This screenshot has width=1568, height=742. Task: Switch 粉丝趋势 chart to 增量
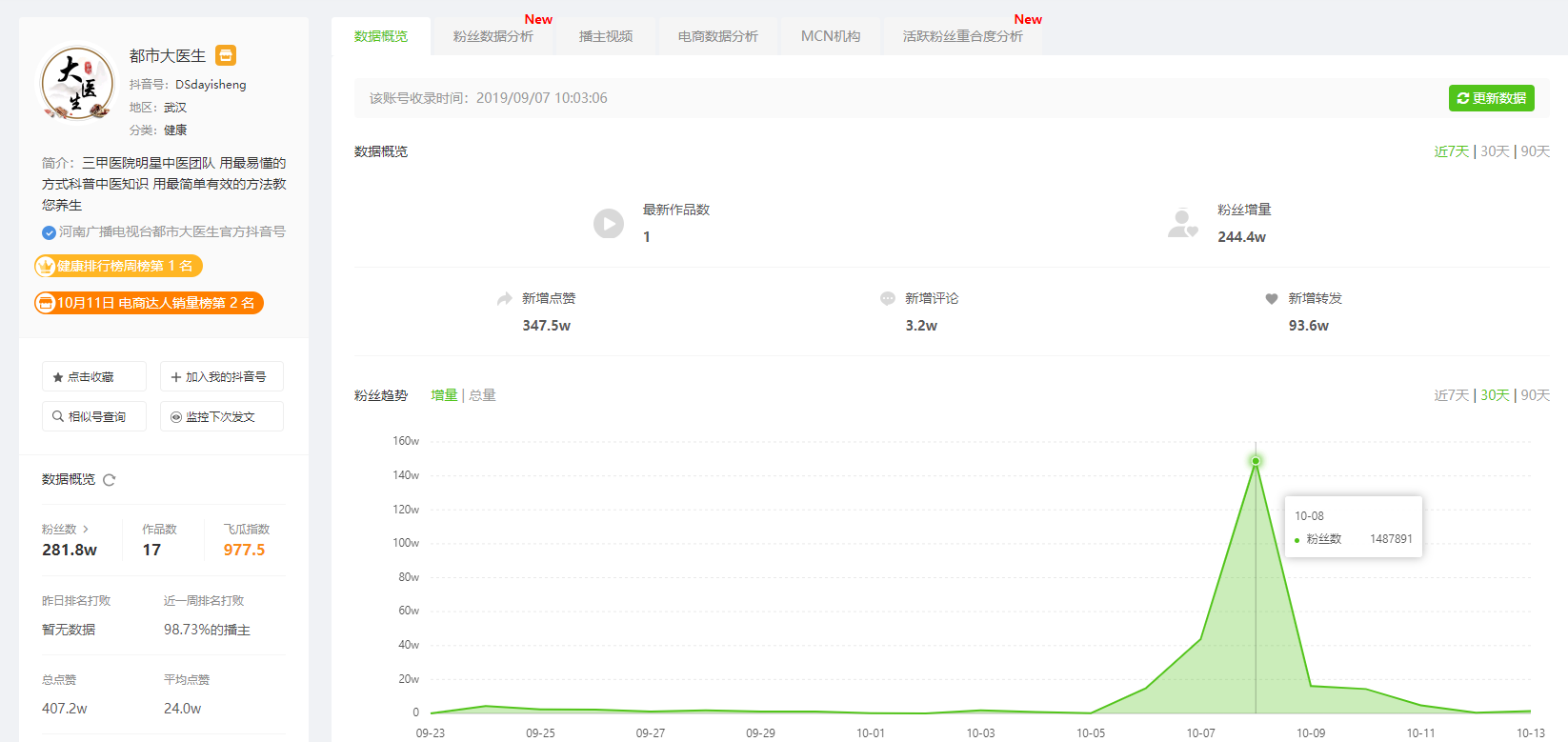(444, 395)
